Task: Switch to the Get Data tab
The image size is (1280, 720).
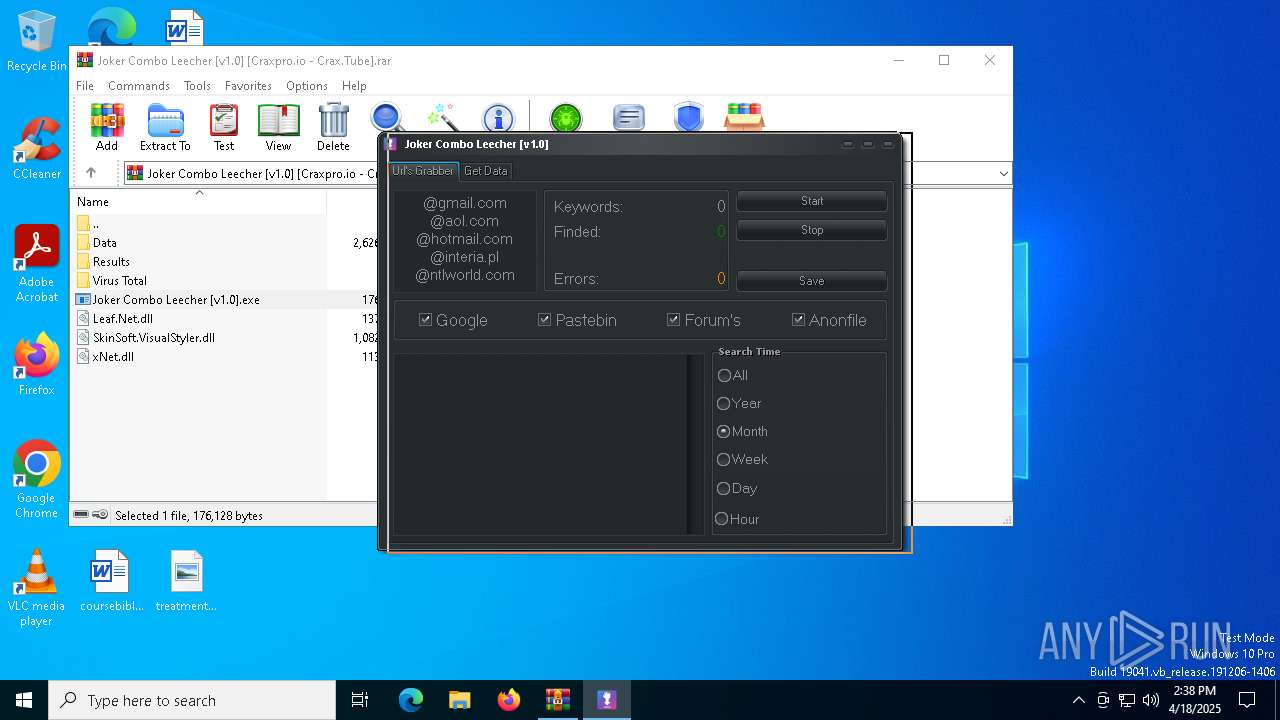Action: pyautogui.click(x=486, y=171)
